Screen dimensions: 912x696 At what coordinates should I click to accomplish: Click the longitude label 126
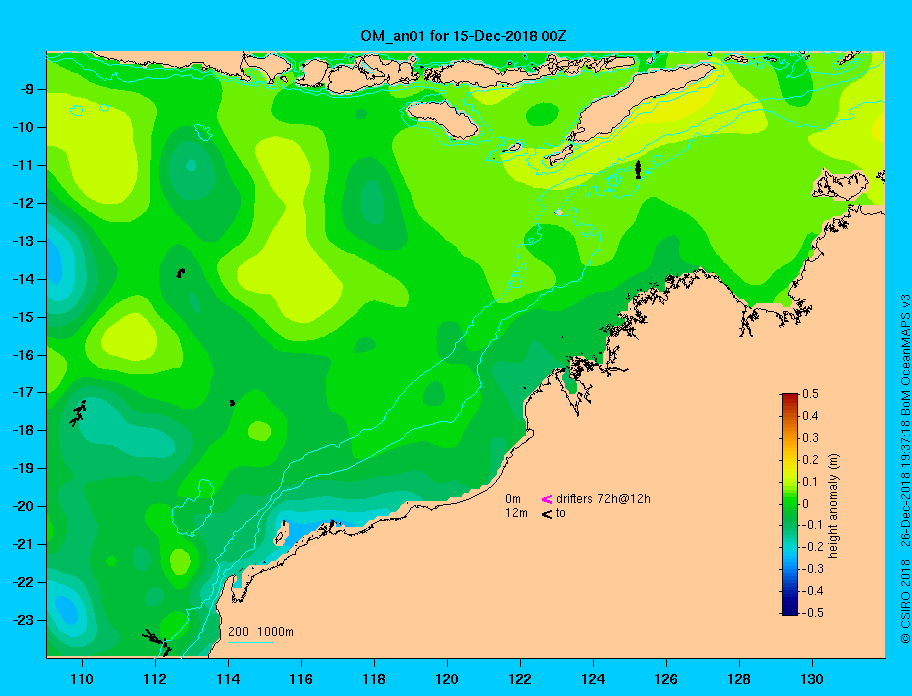click(666, 679)
